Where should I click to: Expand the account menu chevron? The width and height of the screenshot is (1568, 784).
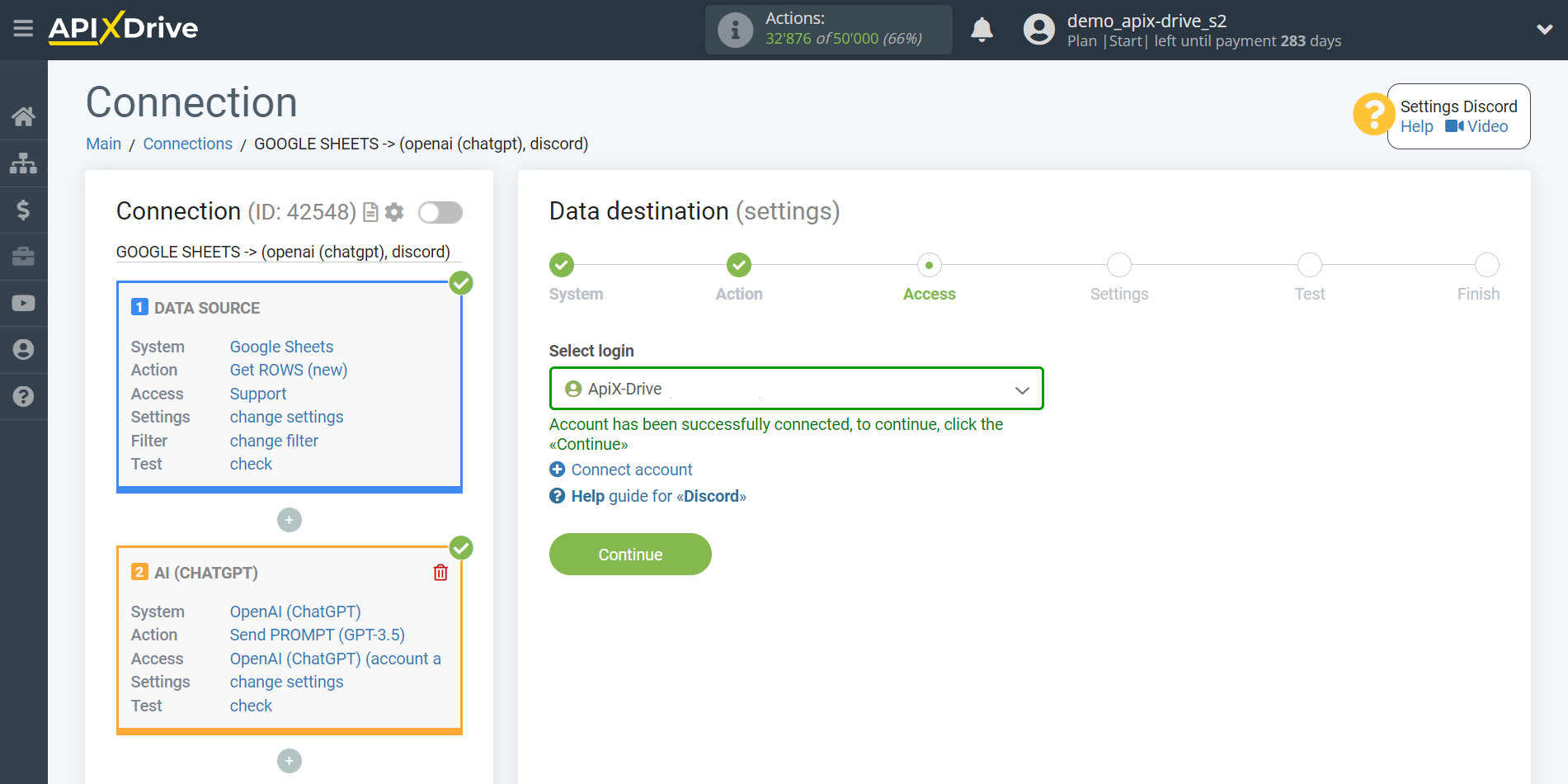coord(1544,30)
